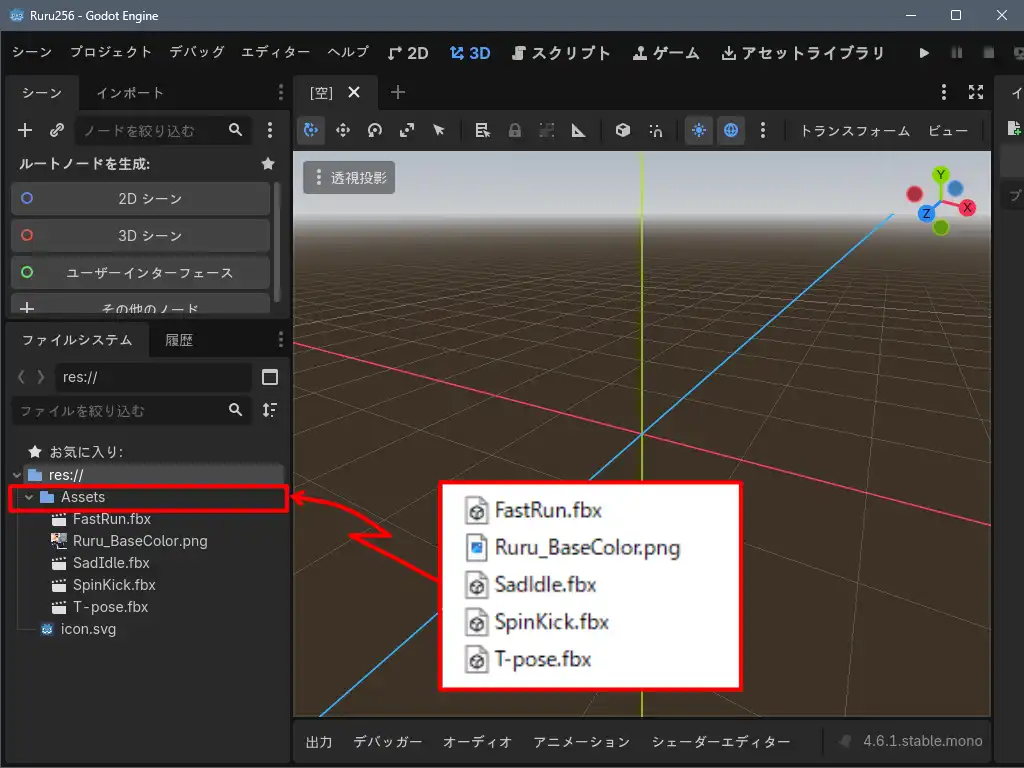Toggle use local space cube button

click(623, 130)
